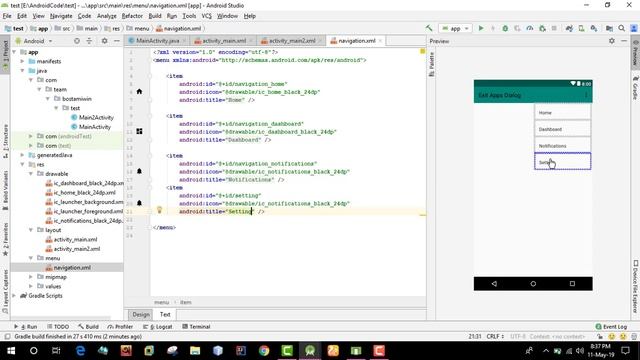
Task: Click scroll-from-source target icon in Project panel
Action: click(77, 41)
